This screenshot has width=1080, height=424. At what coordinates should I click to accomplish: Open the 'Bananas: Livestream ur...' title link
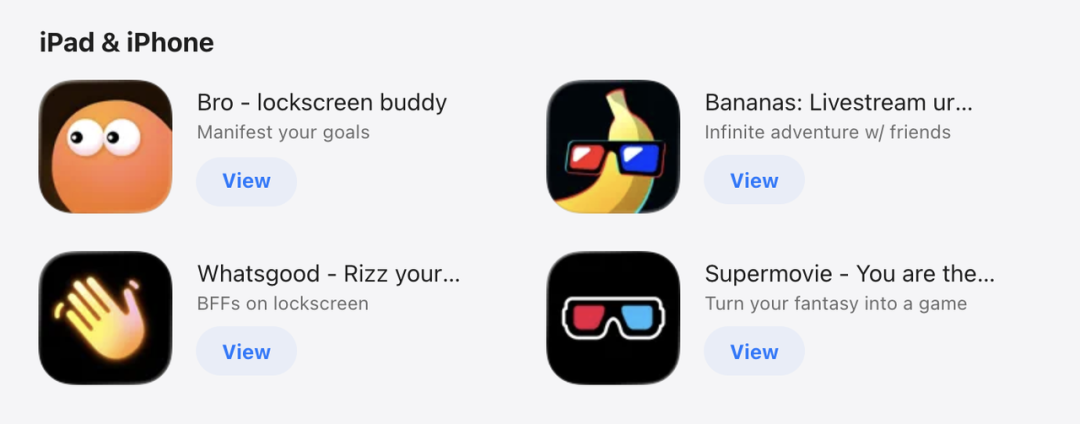tap(838, 103)
